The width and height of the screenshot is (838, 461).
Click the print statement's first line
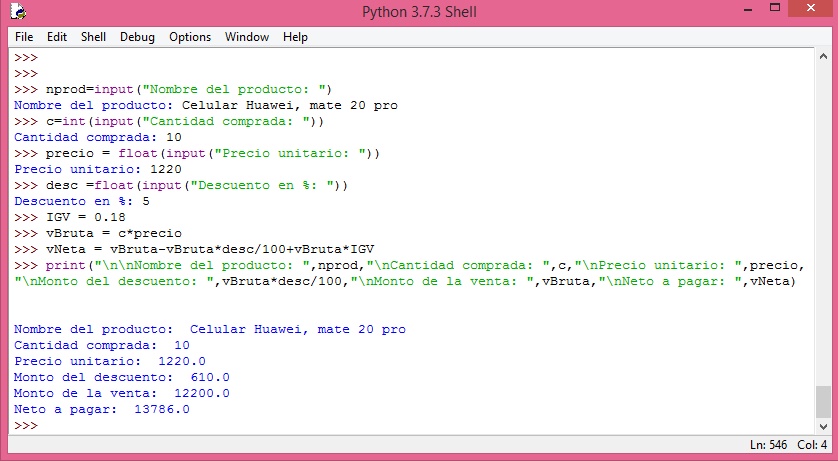click(409, 265)
